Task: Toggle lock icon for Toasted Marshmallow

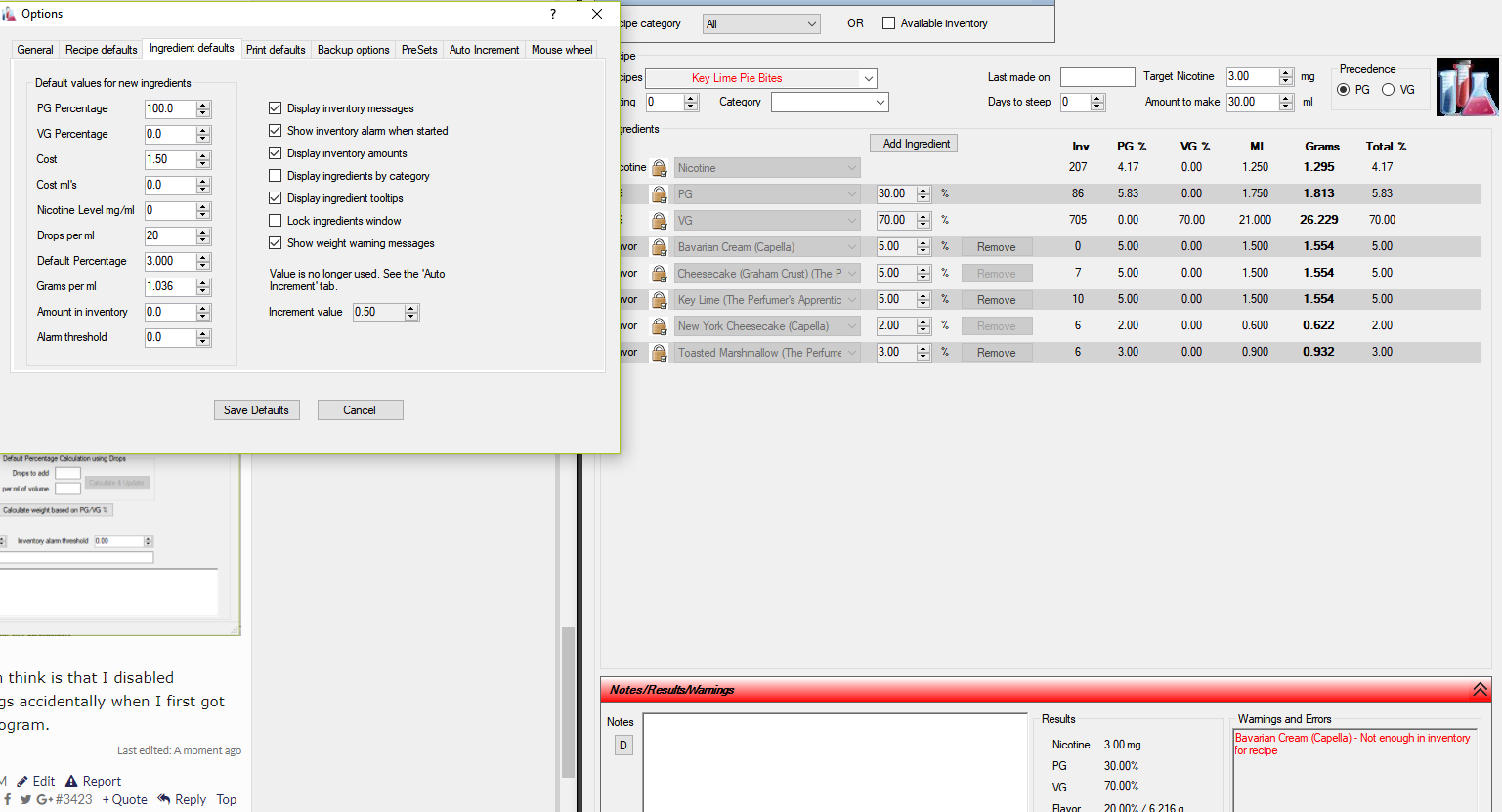Action: (660, 353)
